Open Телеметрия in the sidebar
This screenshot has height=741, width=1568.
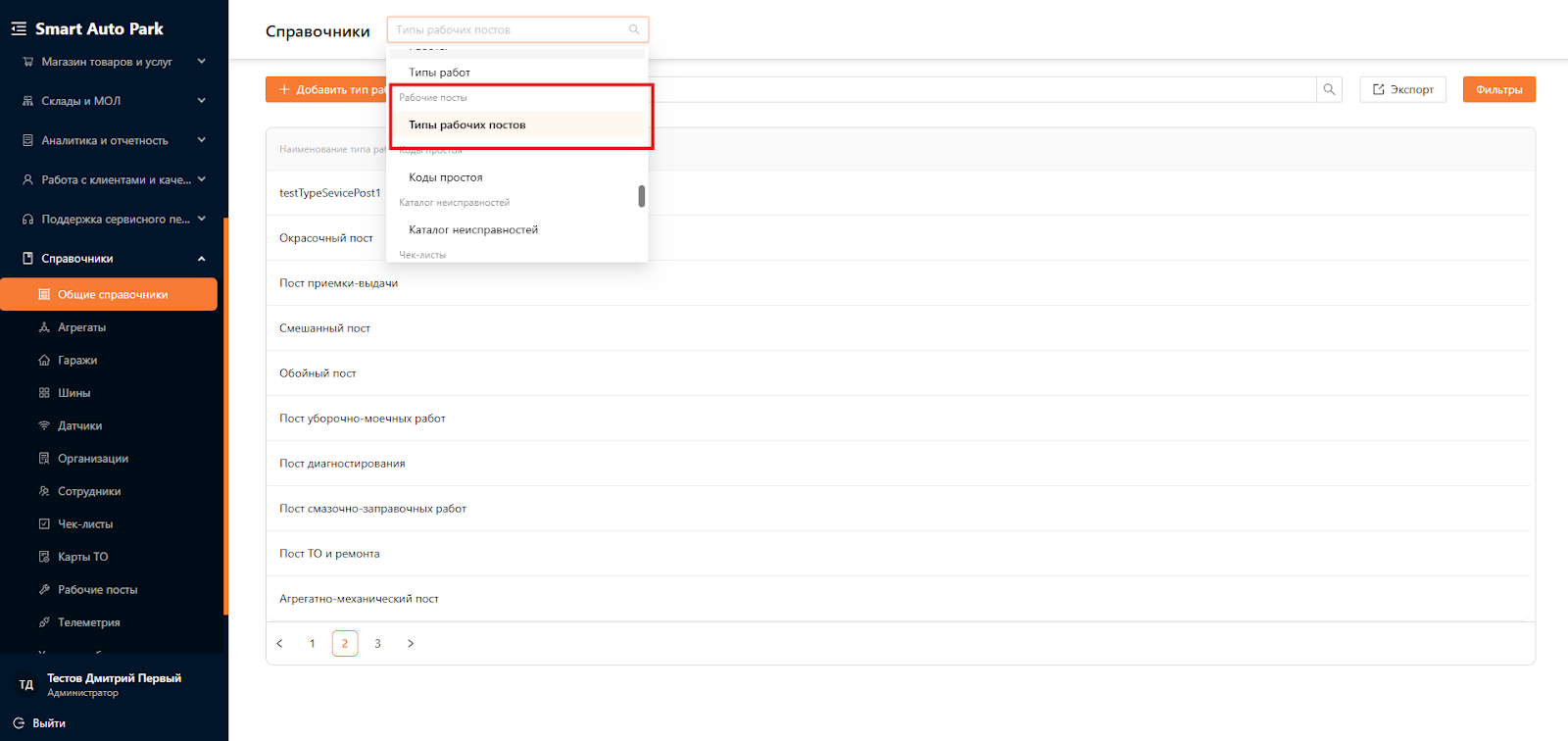88,622
